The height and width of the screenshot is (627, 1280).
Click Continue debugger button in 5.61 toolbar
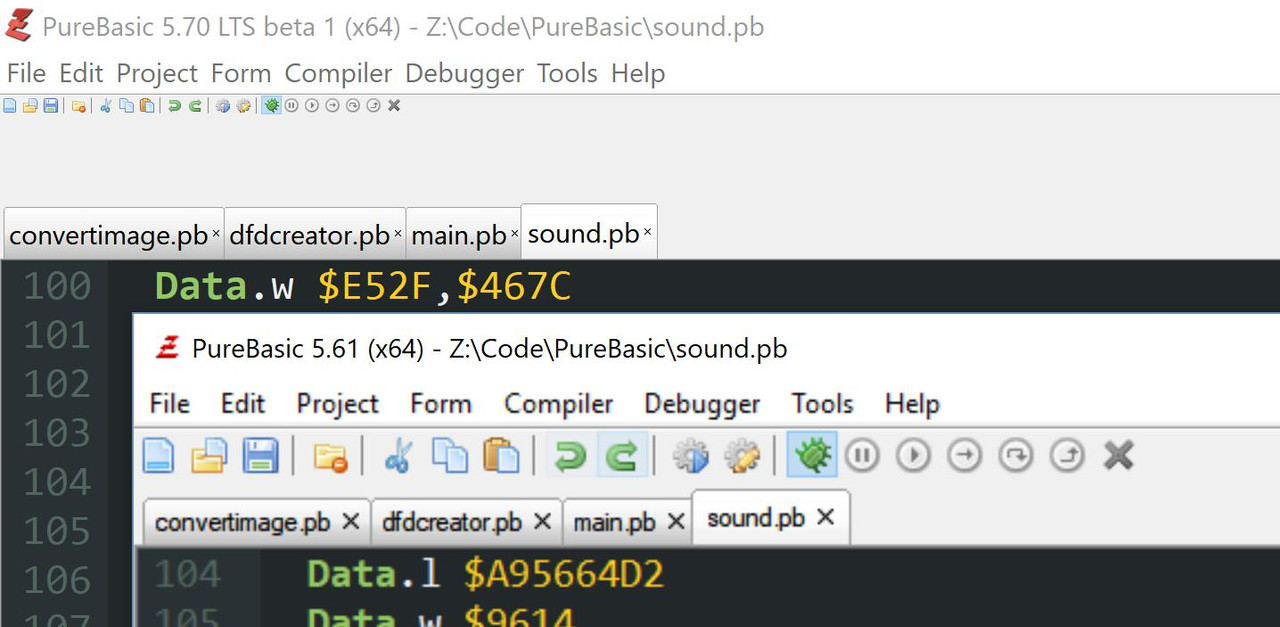coord(913,456)
